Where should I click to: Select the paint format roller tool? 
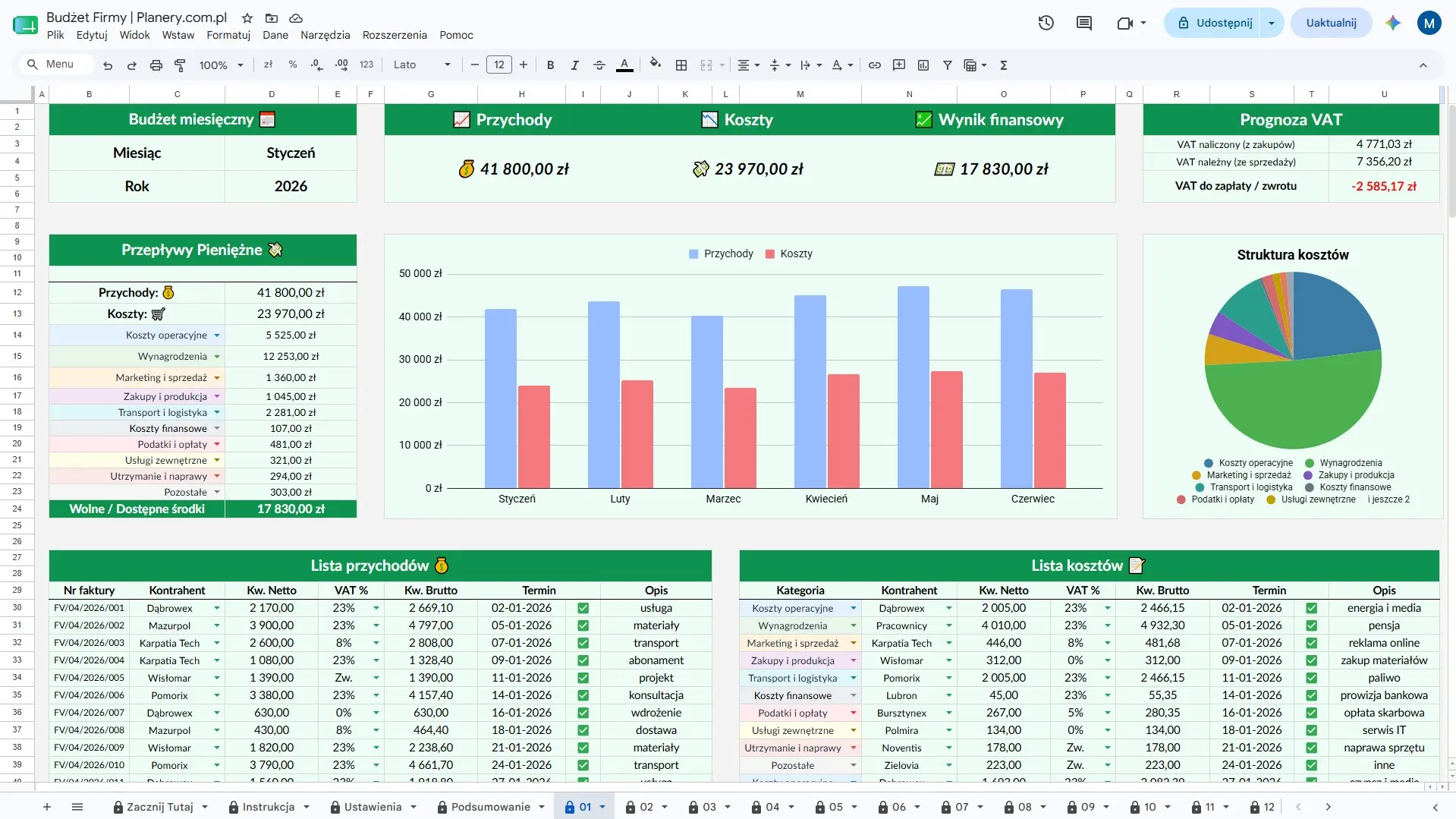tap(181, 65)
